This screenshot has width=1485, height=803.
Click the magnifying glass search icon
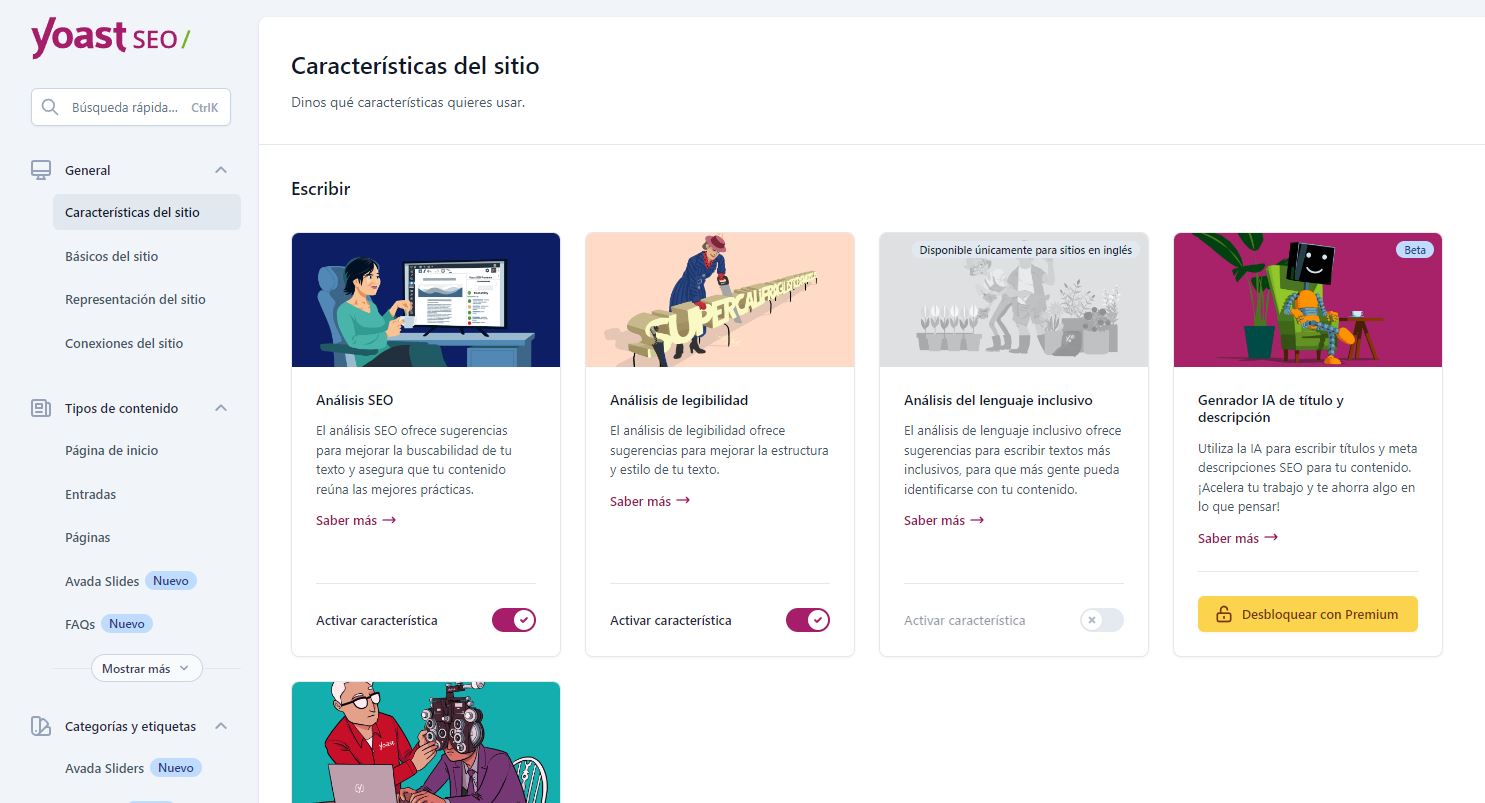click(x=50, y=107)
